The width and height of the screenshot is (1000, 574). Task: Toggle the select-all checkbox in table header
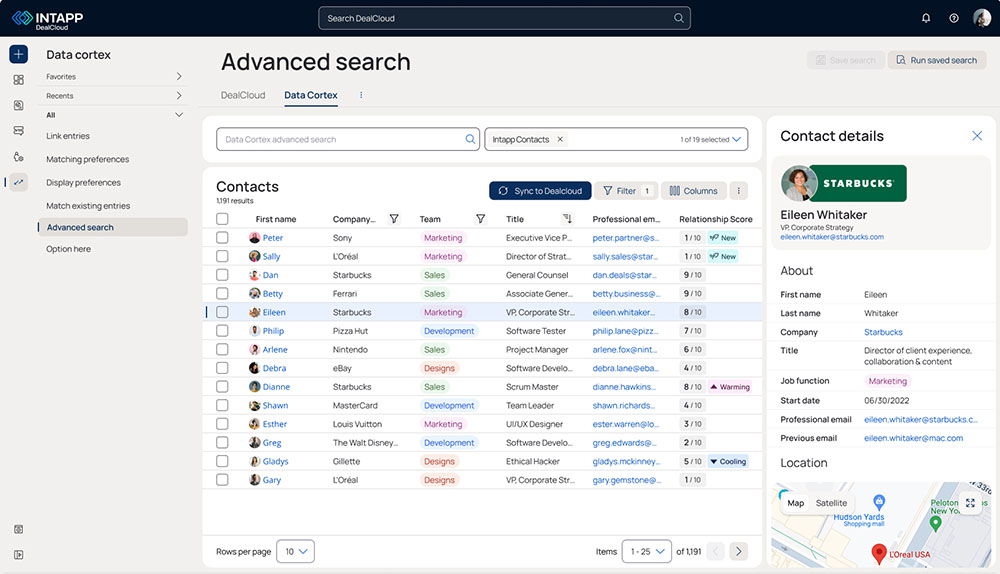(x=222, y=219)
